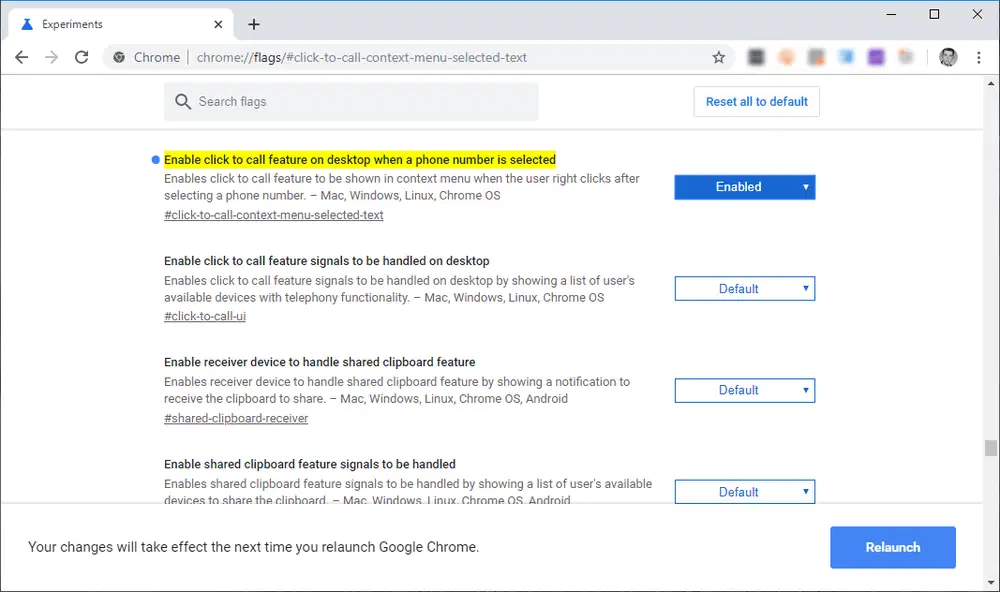
Task: Open the Default dropdown for receiver device flag
Action: pyautogui.click(x=744, y=390)
